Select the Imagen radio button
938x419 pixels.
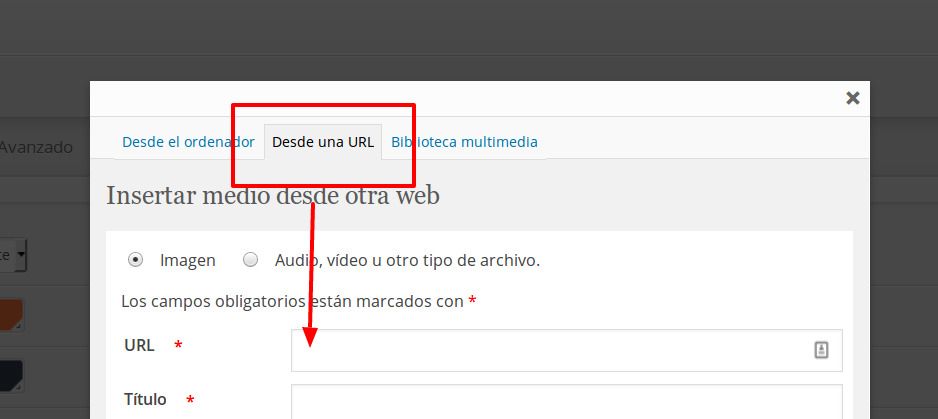(136, 260)
